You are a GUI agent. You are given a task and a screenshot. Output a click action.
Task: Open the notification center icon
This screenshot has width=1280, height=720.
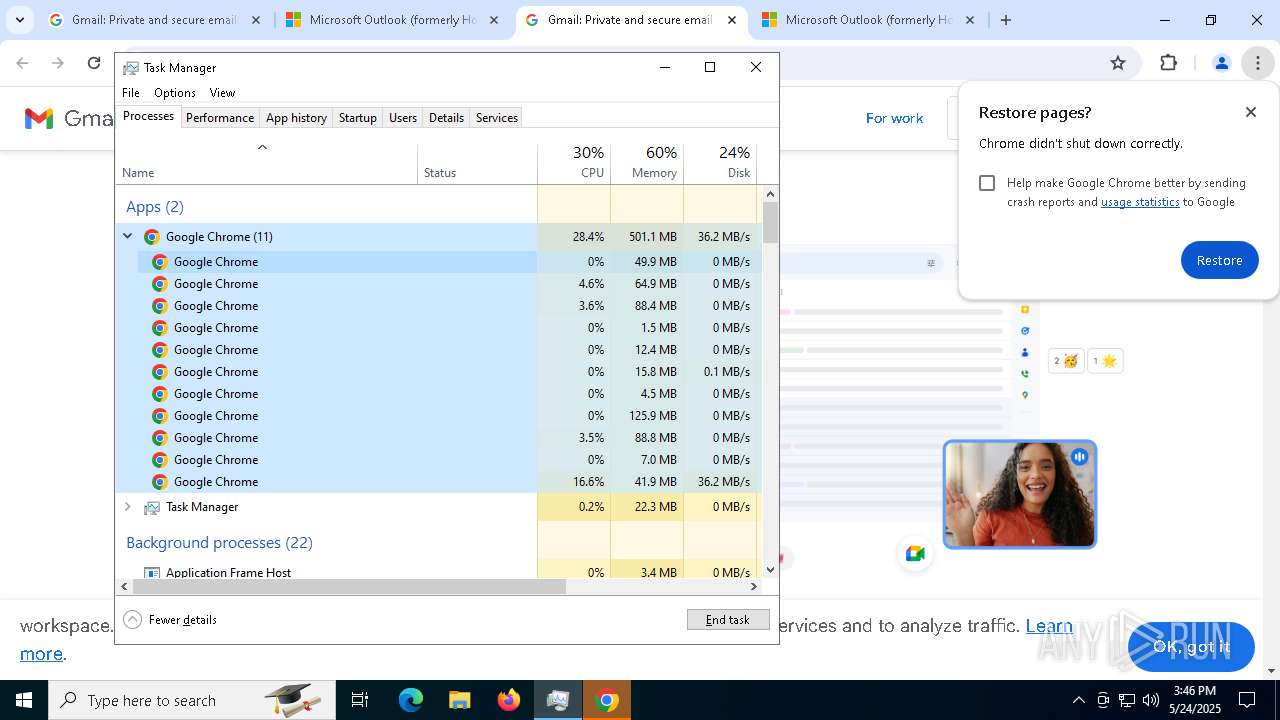click(1247, 700)
